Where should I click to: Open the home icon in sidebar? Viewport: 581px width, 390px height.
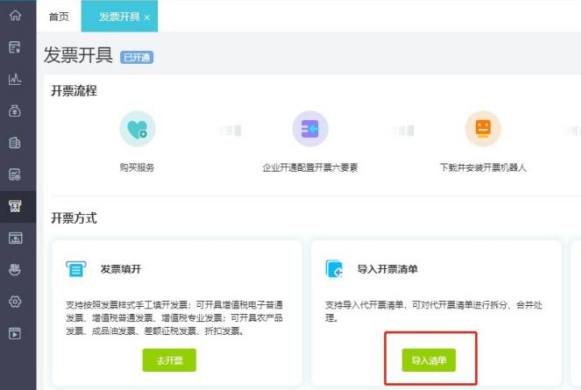(x=15, y=16)
